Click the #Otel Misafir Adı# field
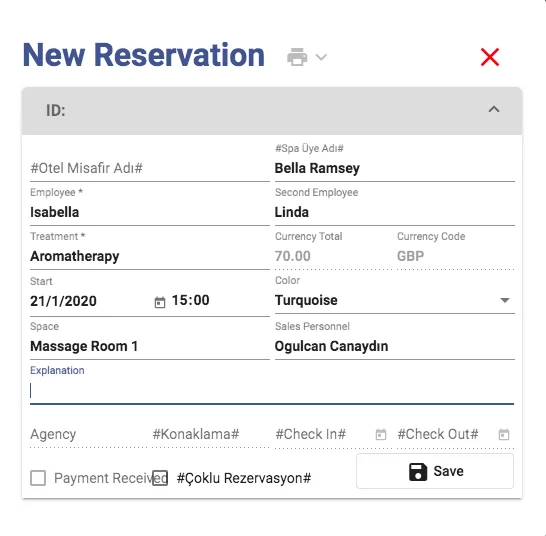The width and height of the screenshot is (546, 536). [x=150, y=168]
